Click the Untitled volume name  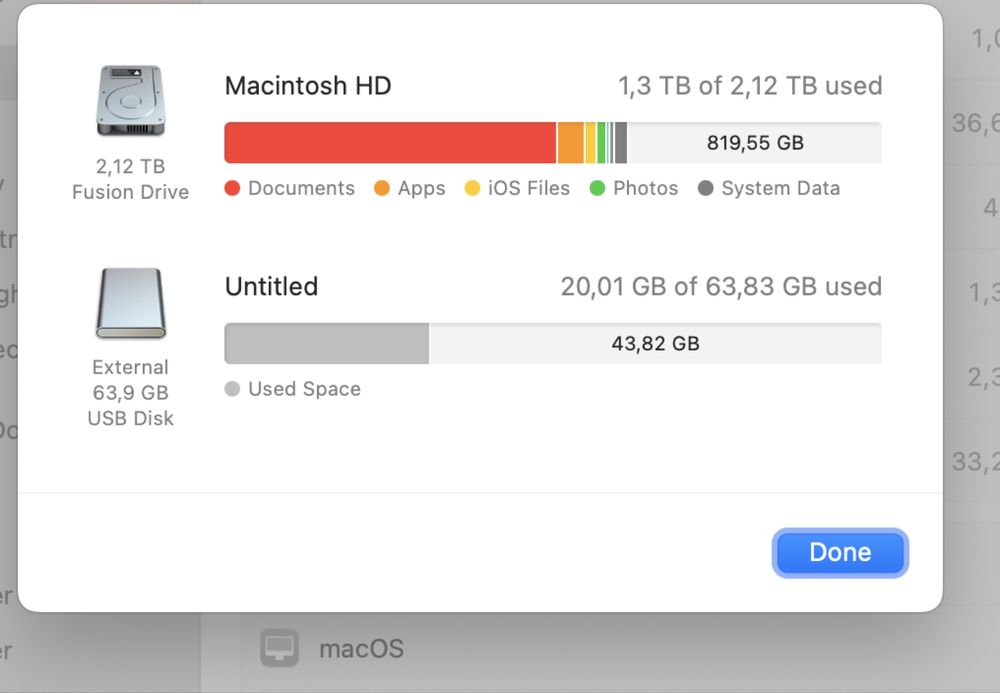(271, 287)
